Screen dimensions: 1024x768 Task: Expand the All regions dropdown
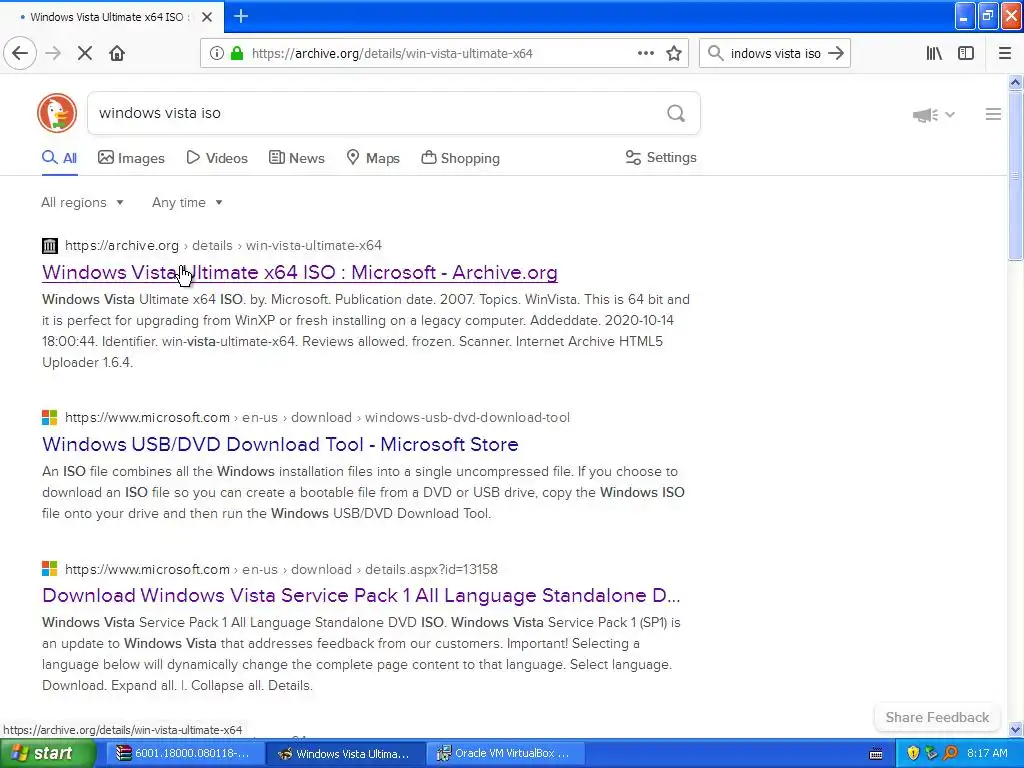coord(82,202)
